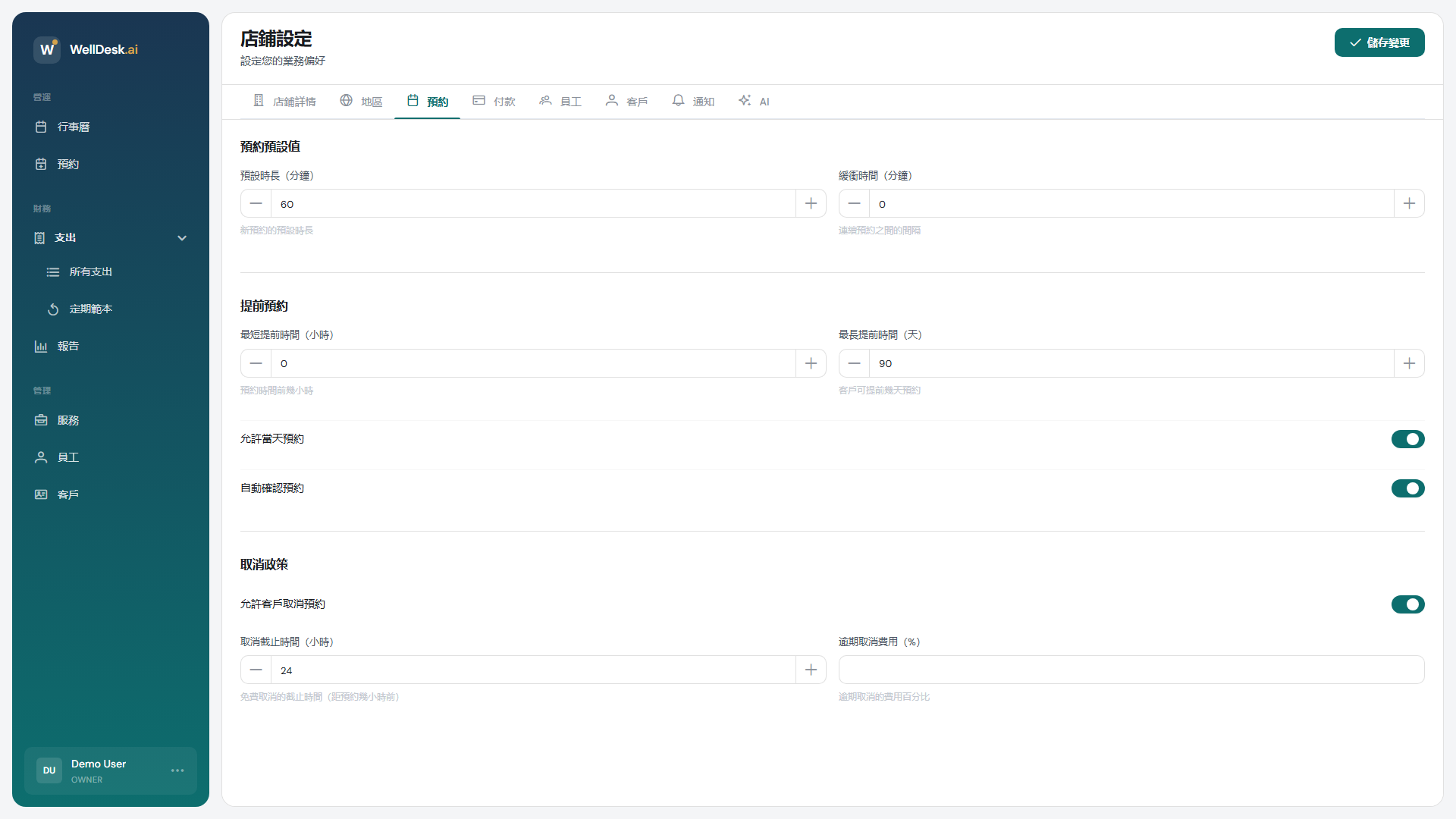Screen dimensions: 1456x819
Task: Collapse the 支出 sidebar chevron
Action: (x=182, y=238)
